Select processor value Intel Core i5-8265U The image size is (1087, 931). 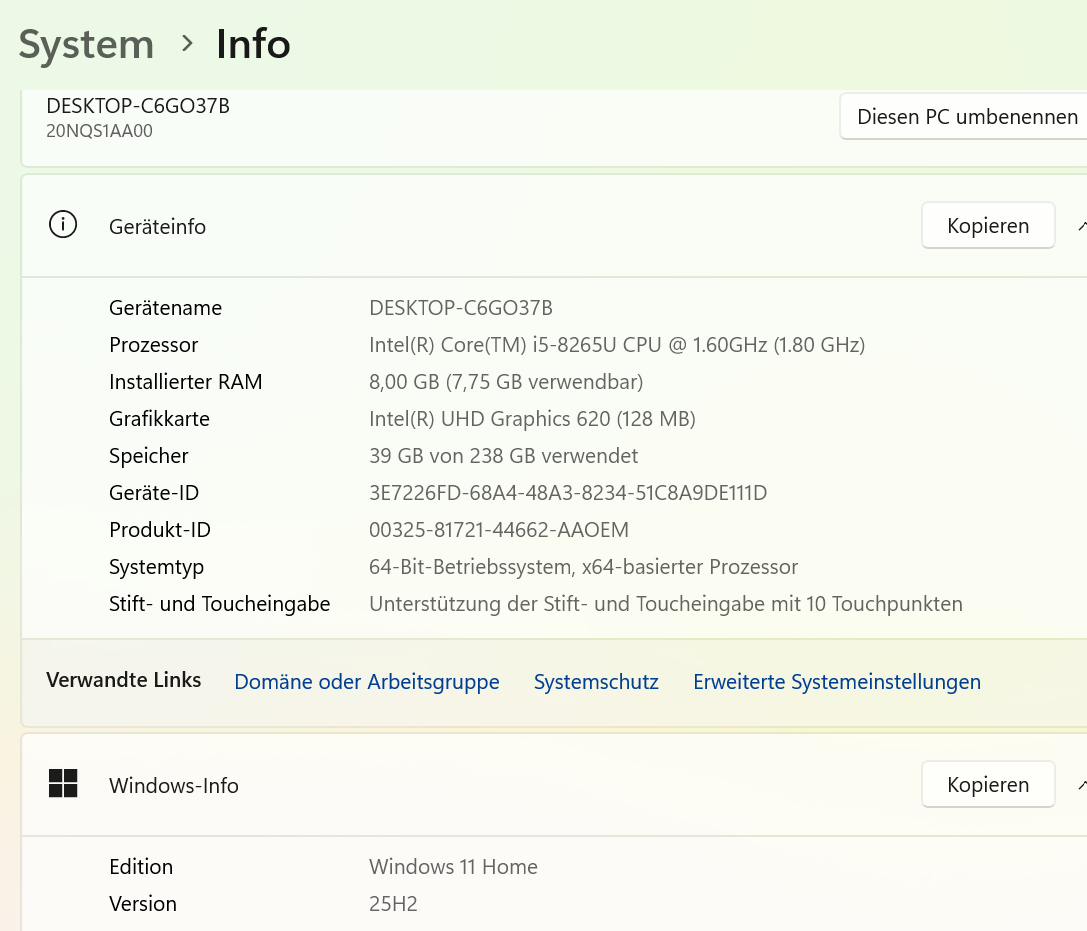[617, 345]
